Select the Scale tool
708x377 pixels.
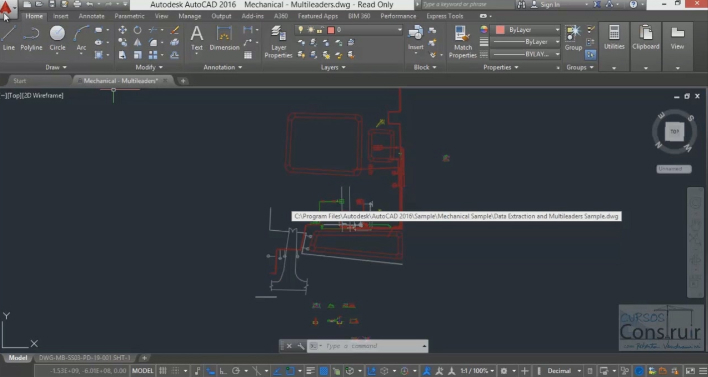[137, 55]
